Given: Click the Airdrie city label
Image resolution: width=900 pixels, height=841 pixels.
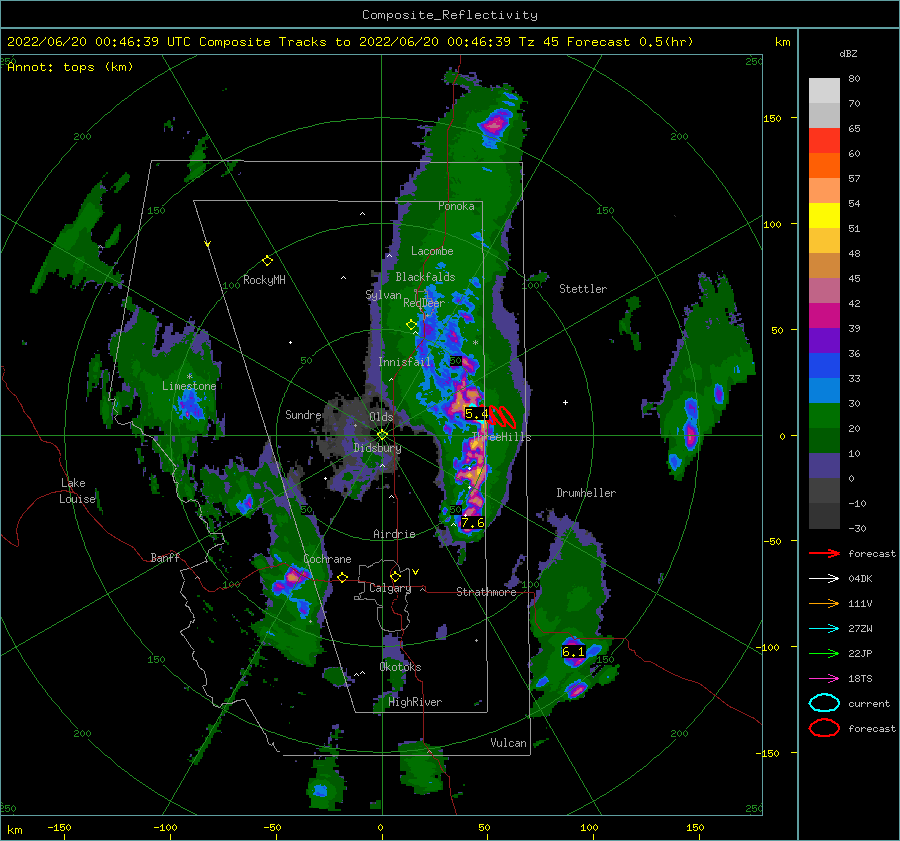Looking at the screenshot, I should (x=394, y=534).
